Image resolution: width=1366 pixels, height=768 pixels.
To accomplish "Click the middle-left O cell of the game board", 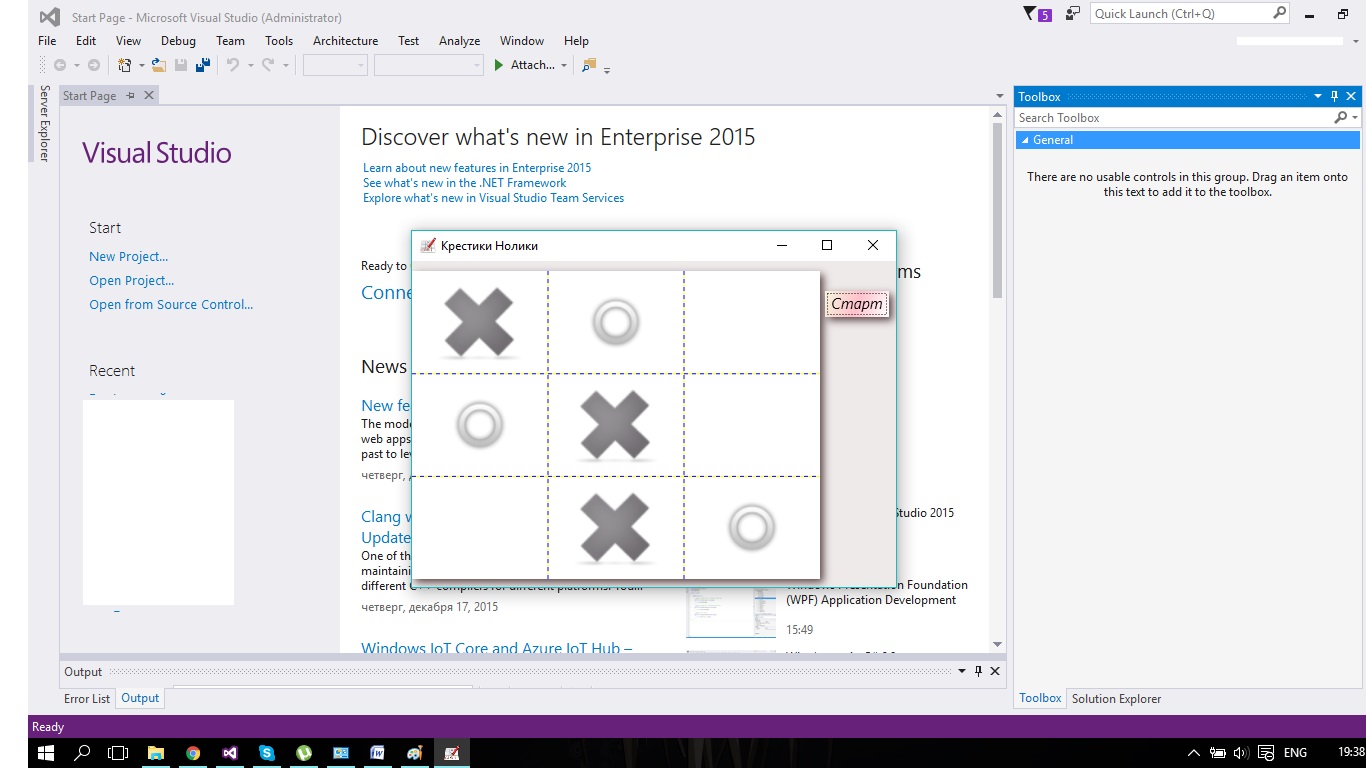I will 479,425.
